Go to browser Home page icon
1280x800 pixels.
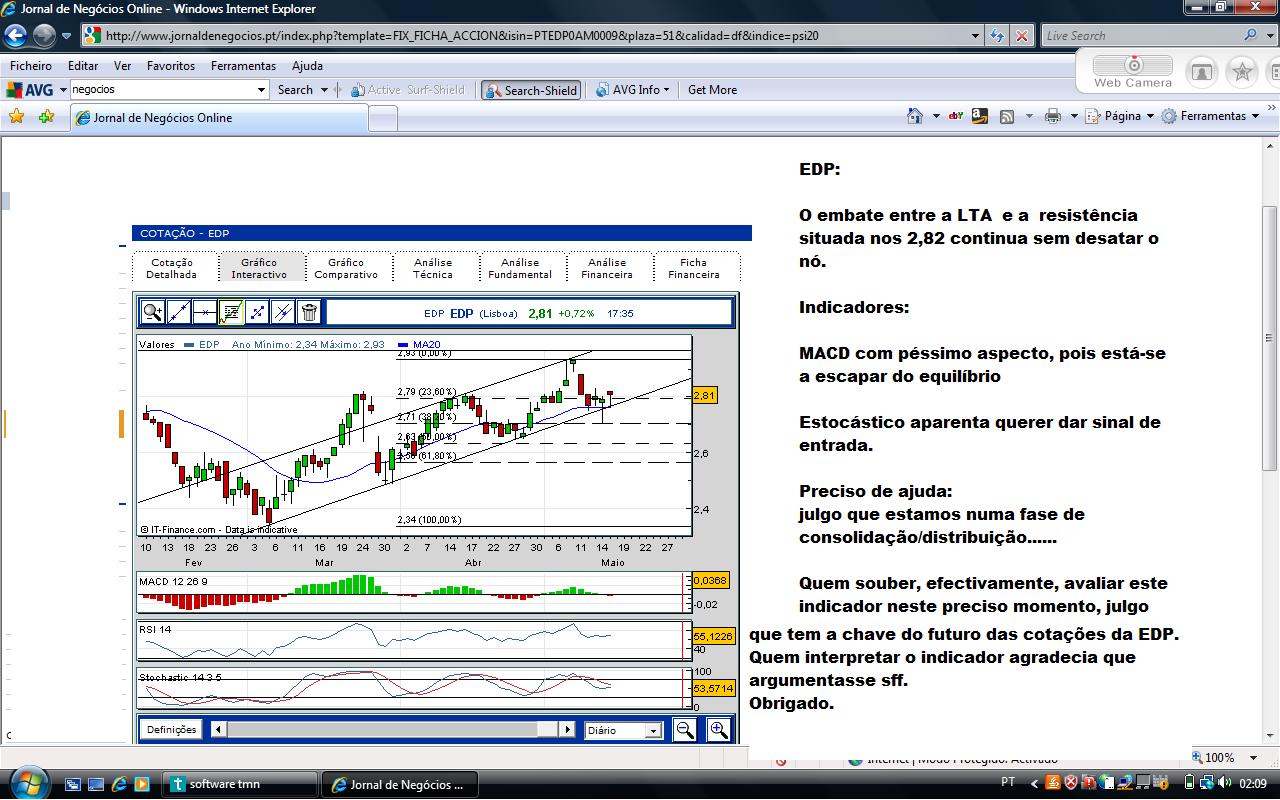(x=915, y=116)
